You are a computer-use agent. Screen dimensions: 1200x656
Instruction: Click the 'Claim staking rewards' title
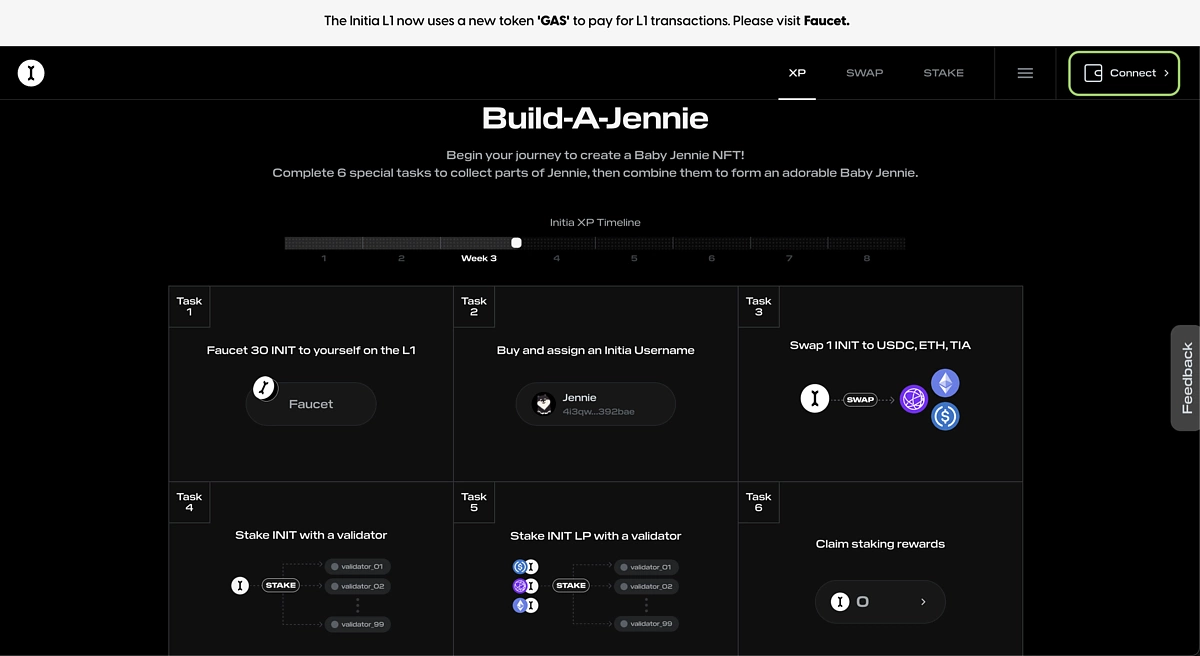(880, 544)
